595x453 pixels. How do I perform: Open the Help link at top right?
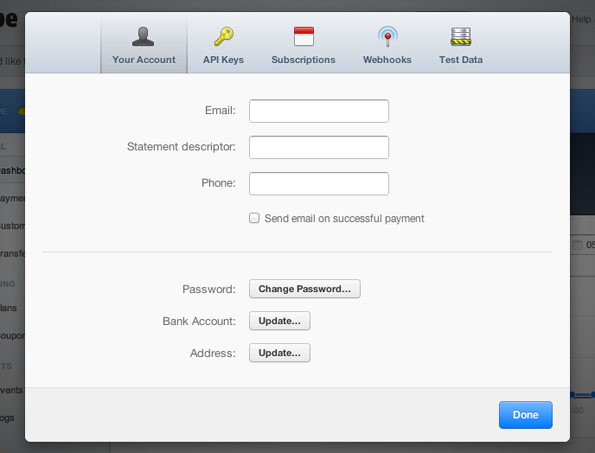582,19
